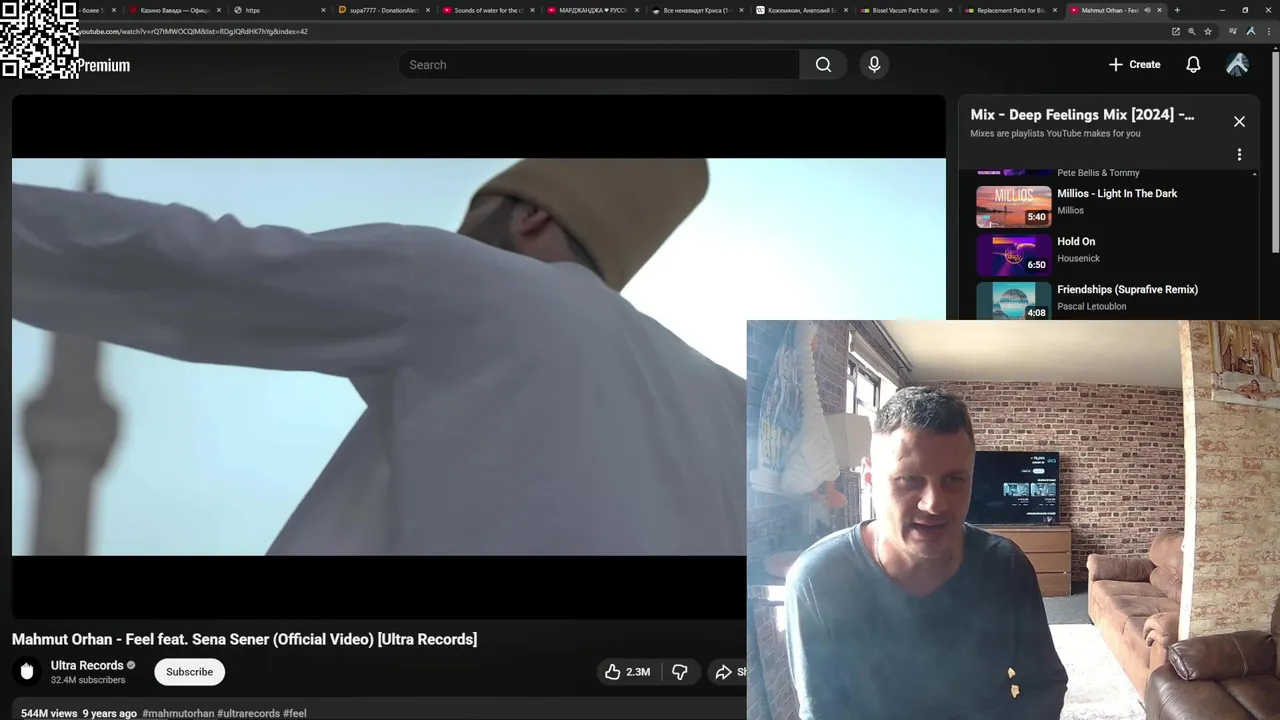The width and height of the screenshot is (1280, 720).
Task: Click the address bar URL
Action: click(193, 32)
